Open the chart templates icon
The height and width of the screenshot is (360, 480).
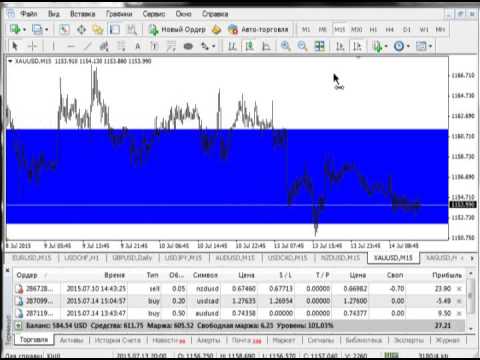click(x=421, y=46)
